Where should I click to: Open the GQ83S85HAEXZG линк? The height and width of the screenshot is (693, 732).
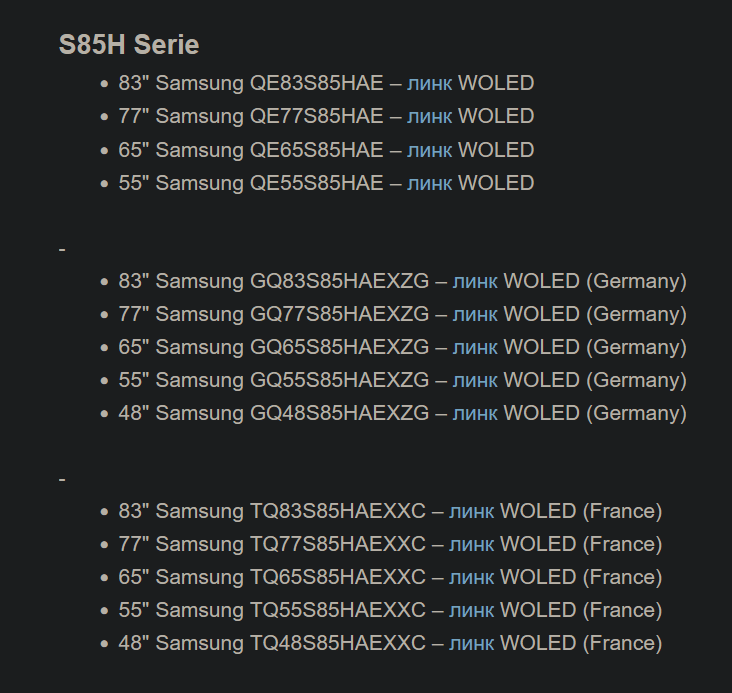click(x=475, y=282)
